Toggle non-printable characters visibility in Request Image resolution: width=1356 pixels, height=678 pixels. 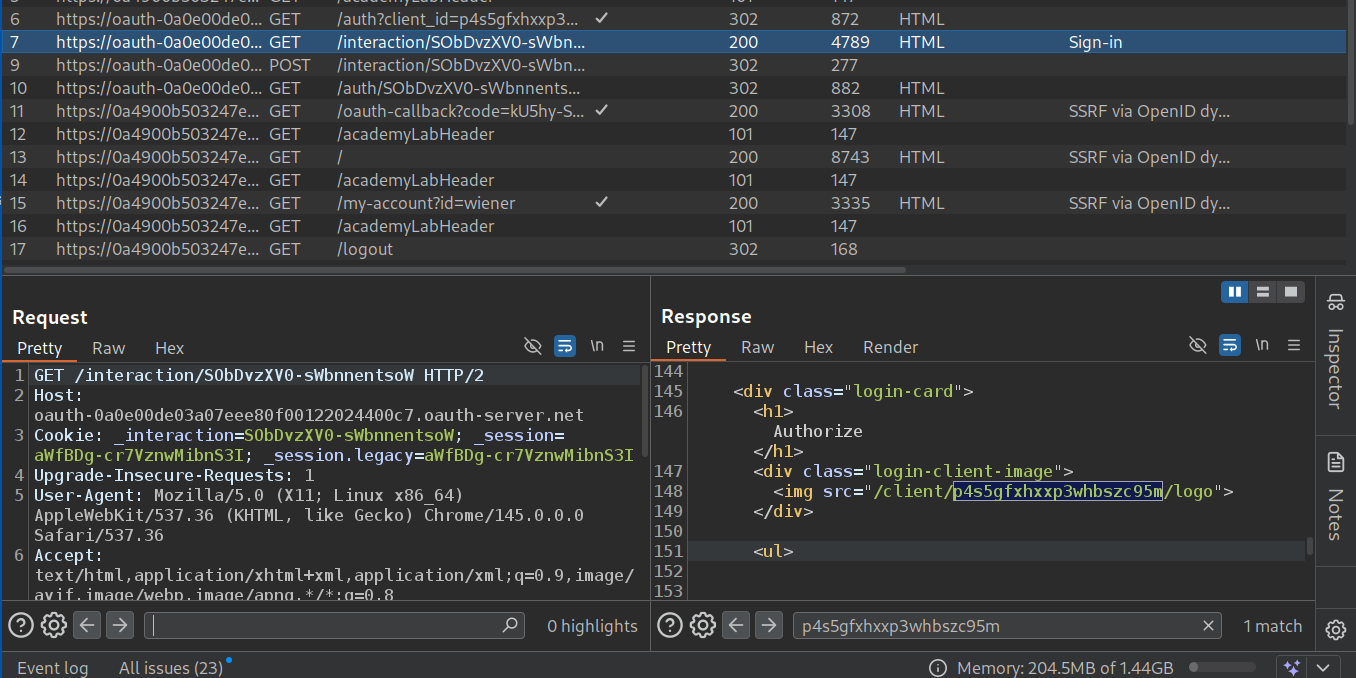pyautogui.click(x=597, y=346)
